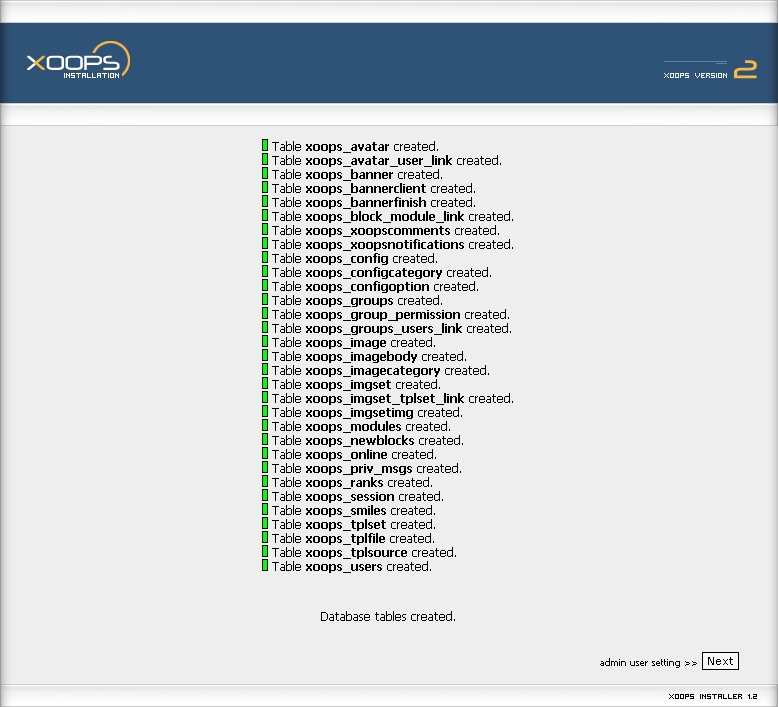Click green status icon beside xoops_bannerclient

pos(265,187)
